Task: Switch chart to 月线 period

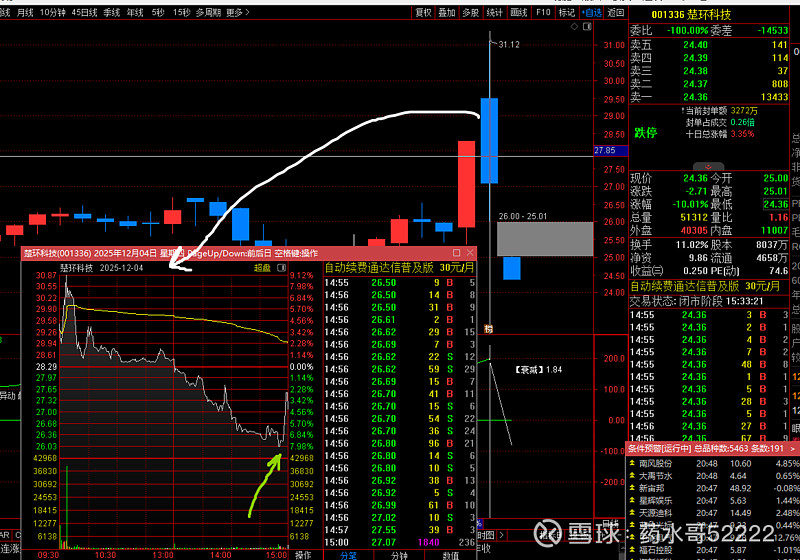Action: 25,12
